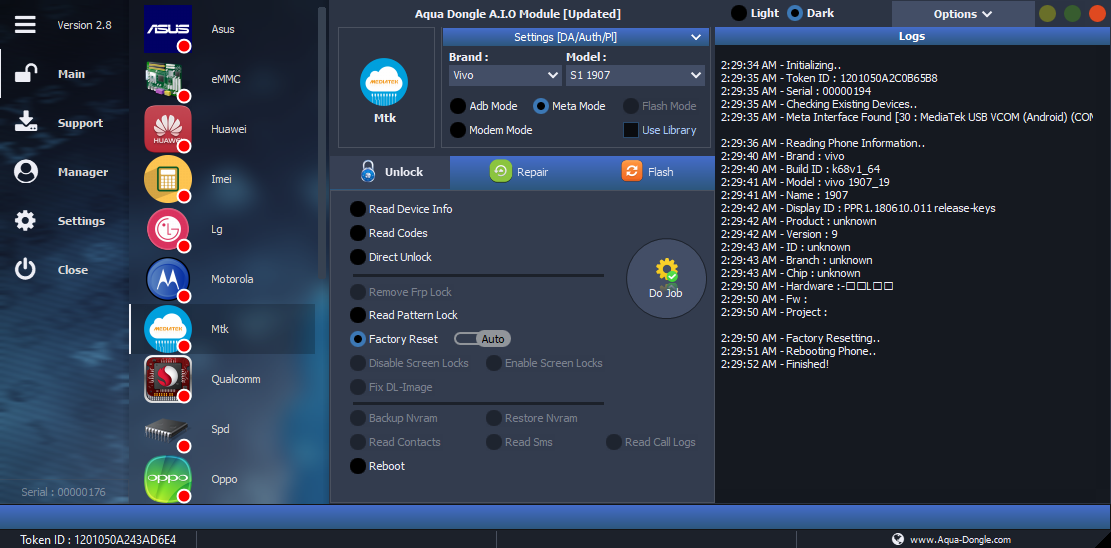Screen dimensions: 1111x548
Task: Switch to the Repair tab
Action: tap(519, 172)
